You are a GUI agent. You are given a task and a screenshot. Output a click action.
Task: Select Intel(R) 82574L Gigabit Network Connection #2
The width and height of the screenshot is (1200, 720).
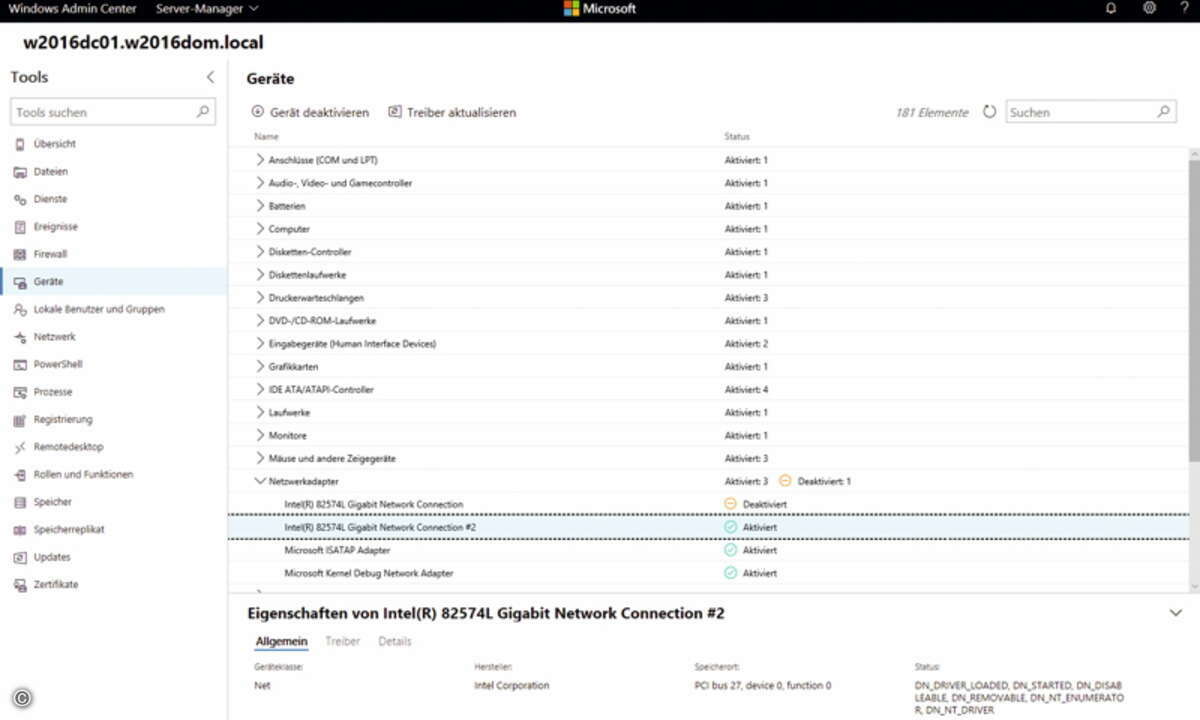click(708, 527)
